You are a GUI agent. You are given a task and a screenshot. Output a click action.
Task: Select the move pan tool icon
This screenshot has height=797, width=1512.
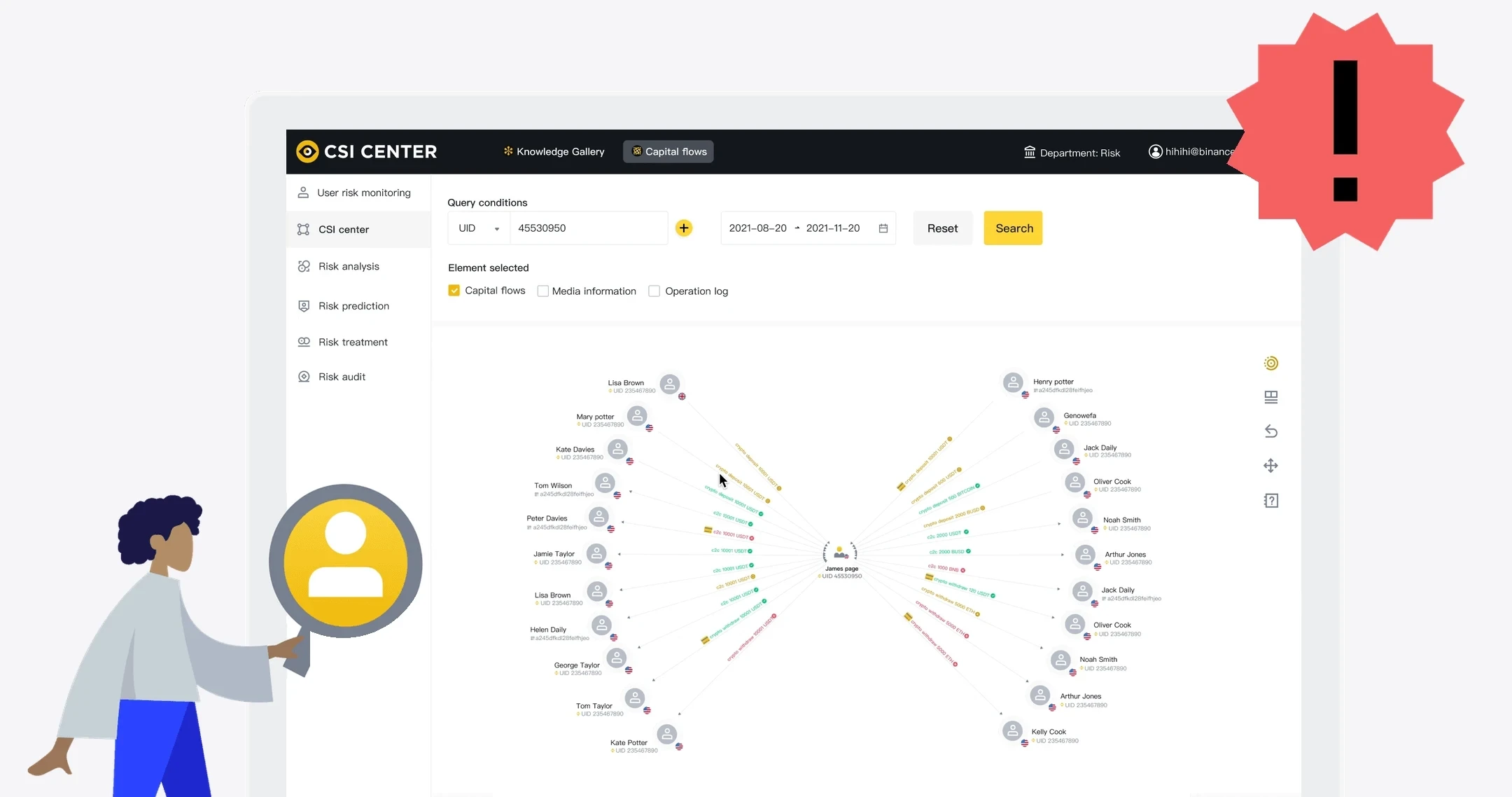(x=1271, y=466)
